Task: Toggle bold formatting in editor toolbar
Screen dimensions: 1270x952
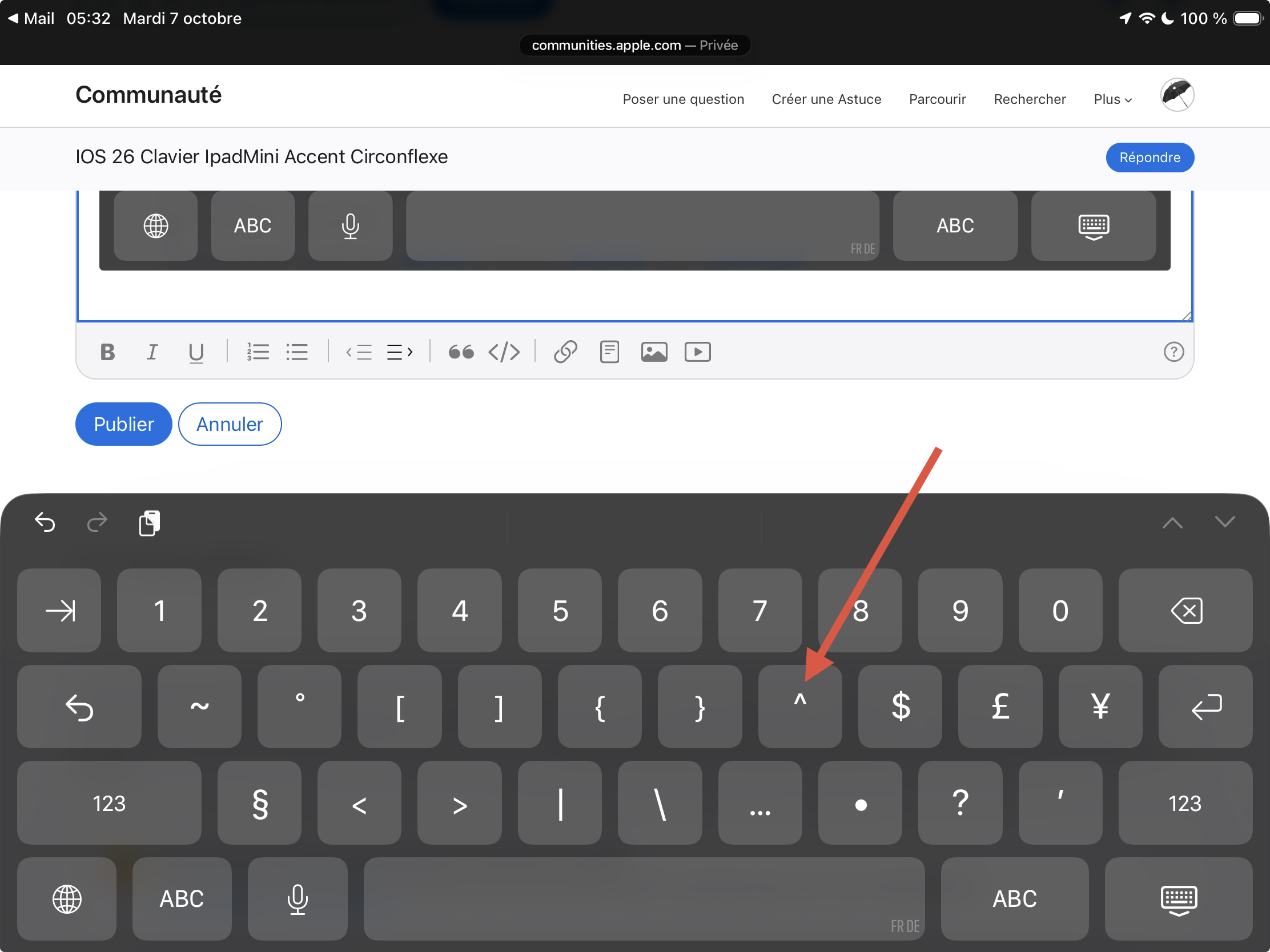Action: click(x=107, y=352)
